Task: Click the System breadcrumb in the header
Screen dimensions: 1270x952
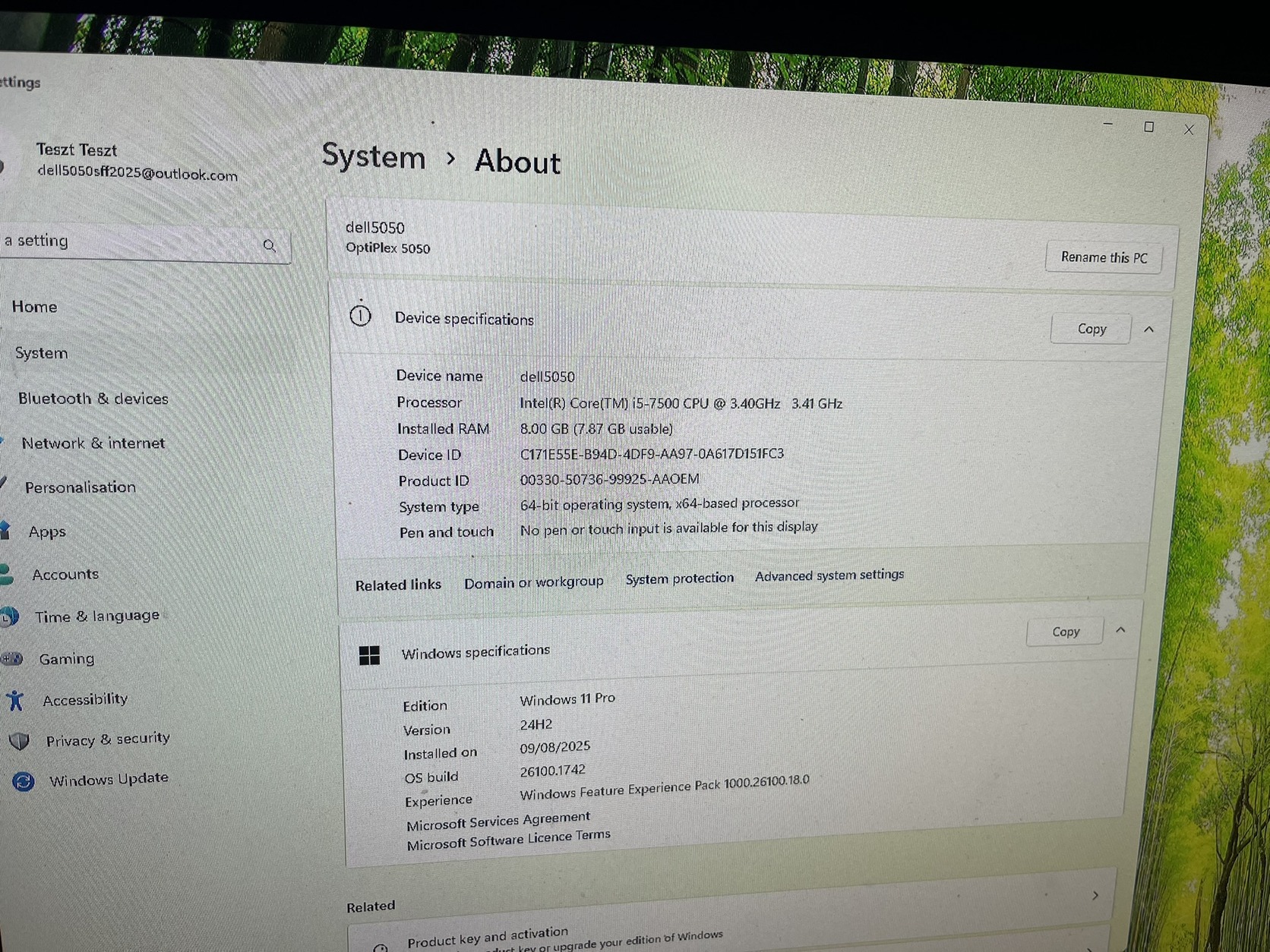Action: tap(373, 157)
